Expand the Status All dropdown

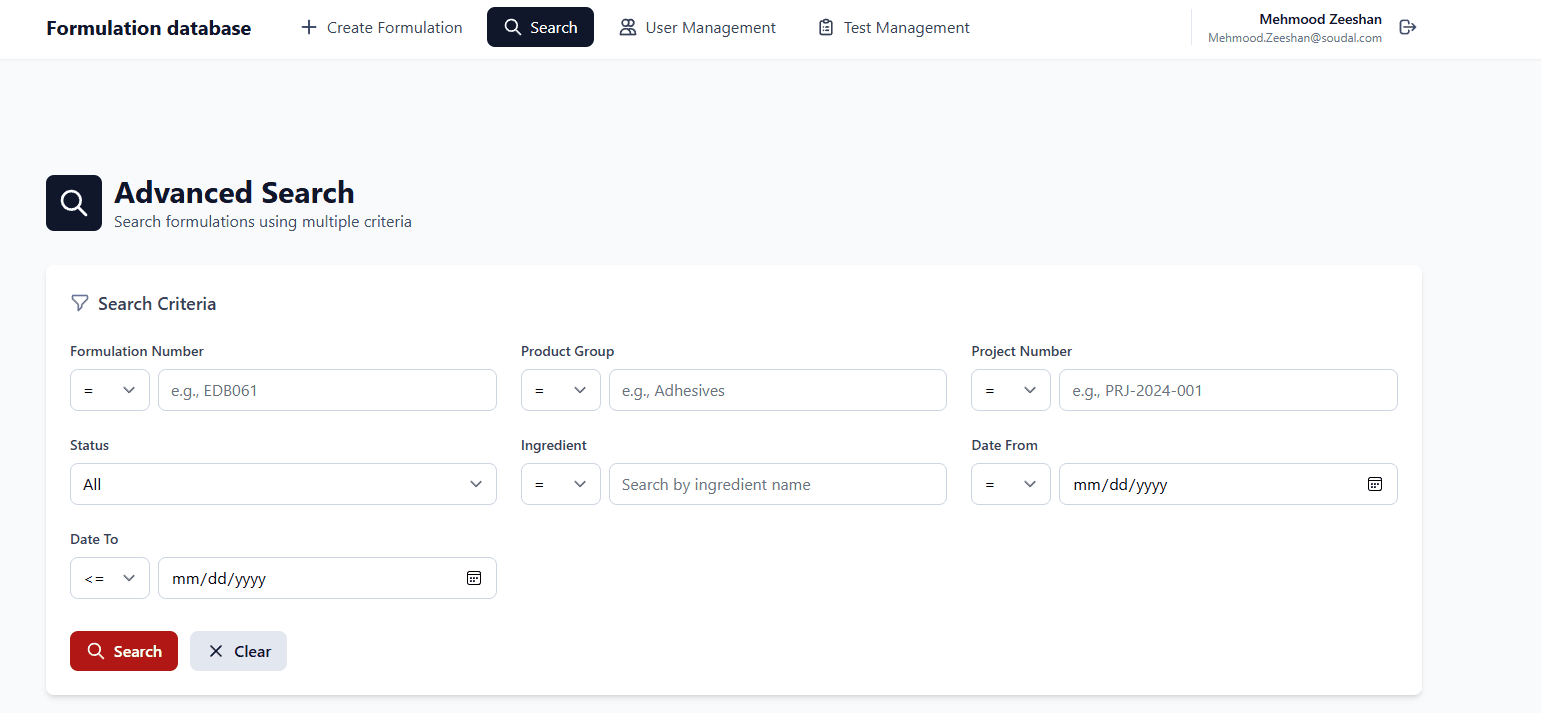click(283, 484)
